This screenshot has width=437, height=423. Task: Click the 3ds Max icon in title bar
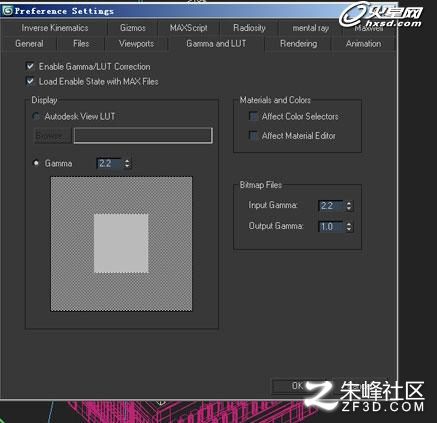pos(7,11)
